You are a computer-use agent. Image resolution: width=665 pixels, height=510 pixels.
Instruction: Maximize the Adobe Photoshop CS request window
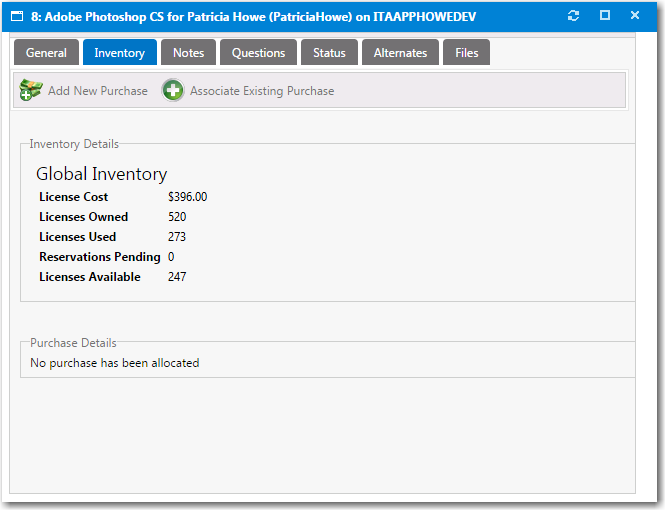tap(605, 16)
